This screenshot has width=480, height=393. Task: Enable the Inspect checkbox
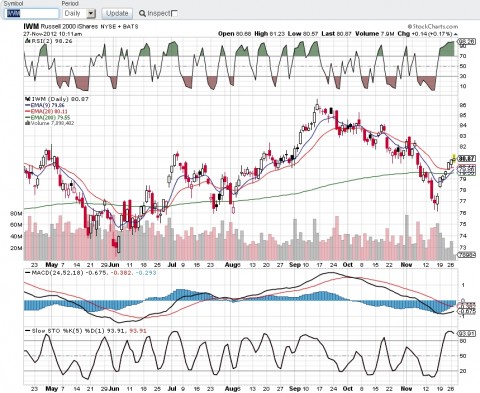tap(174, 13)
